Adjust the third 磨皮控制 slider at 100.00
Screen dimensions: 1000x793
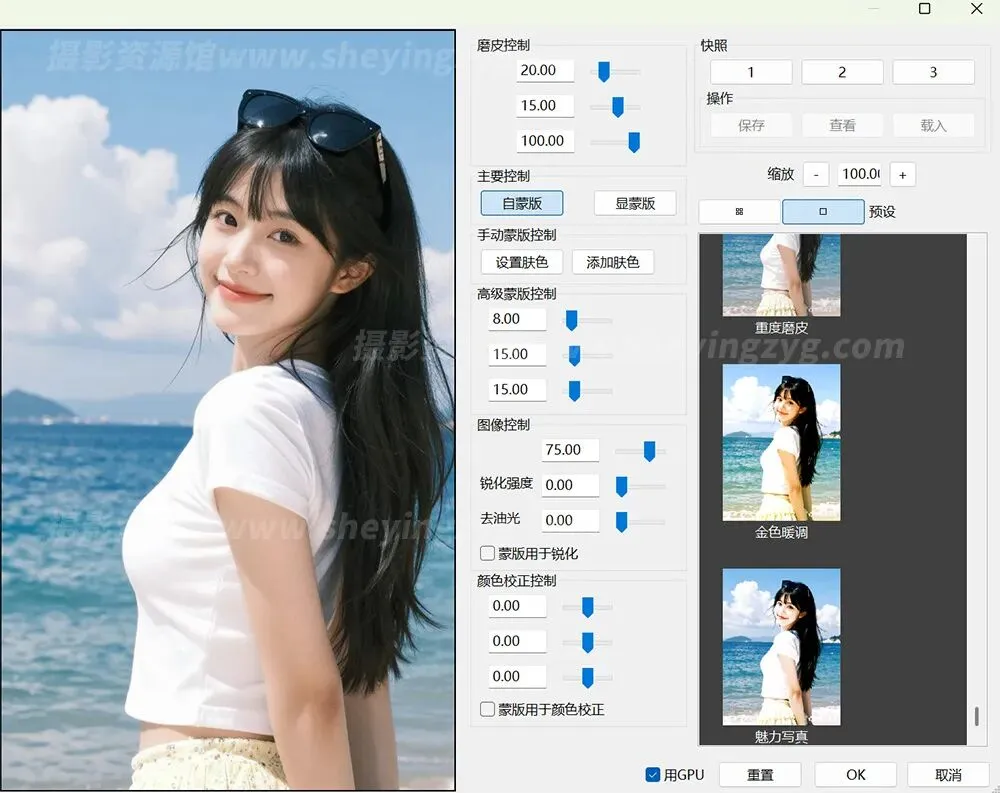coord(634,142)
